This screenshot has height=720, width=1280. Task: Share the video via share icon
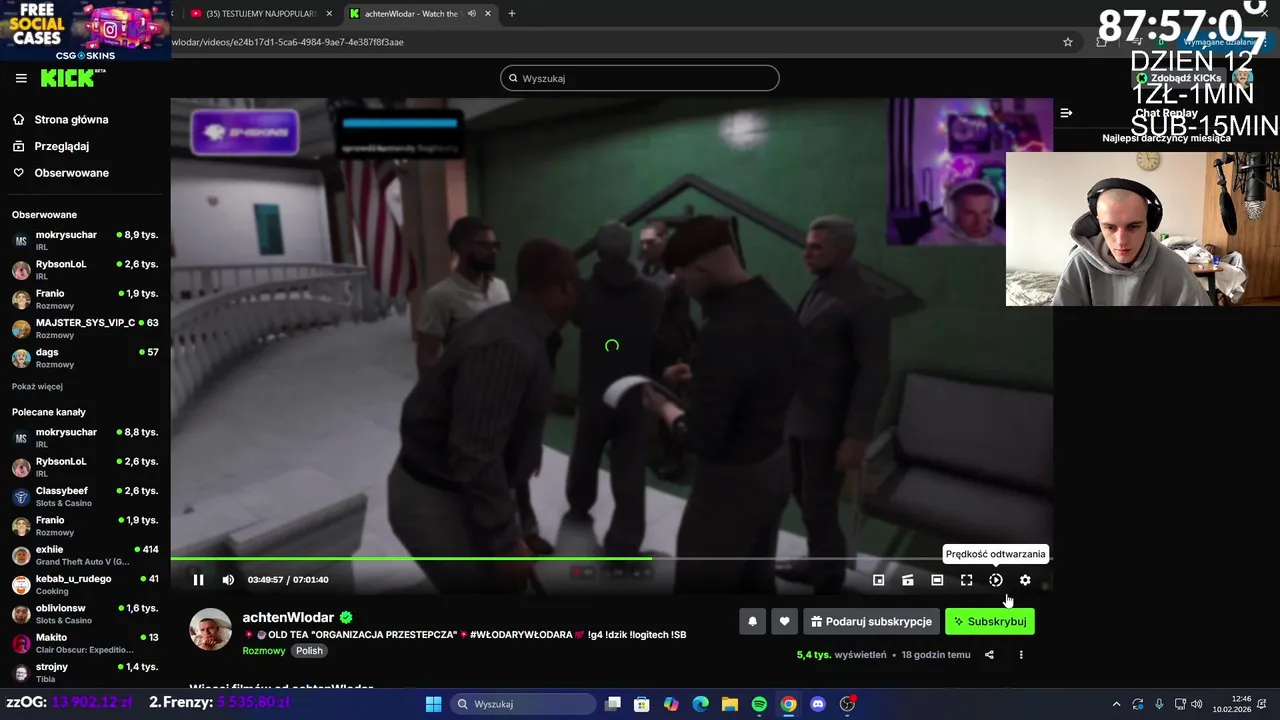(989, 655)
